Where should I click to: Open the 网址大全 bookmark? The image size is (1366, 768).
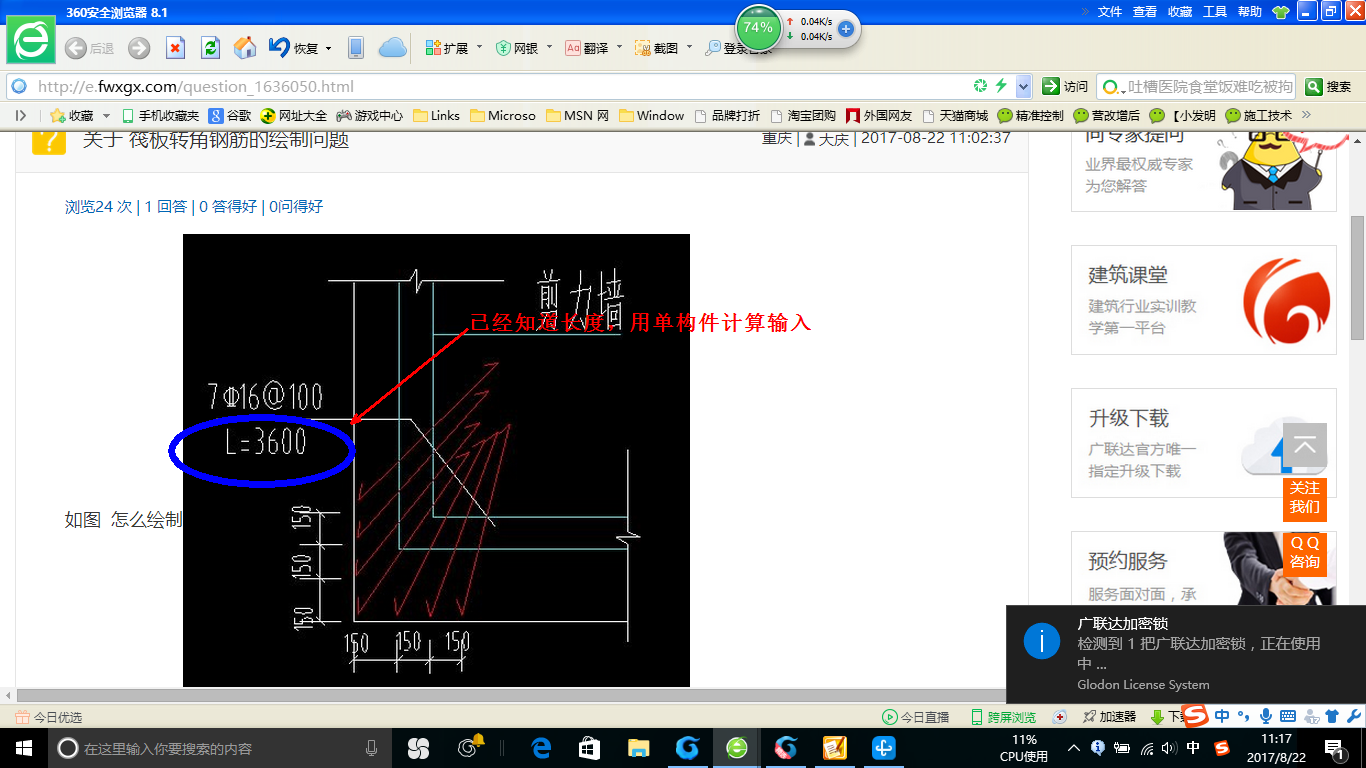pos(294,116)
